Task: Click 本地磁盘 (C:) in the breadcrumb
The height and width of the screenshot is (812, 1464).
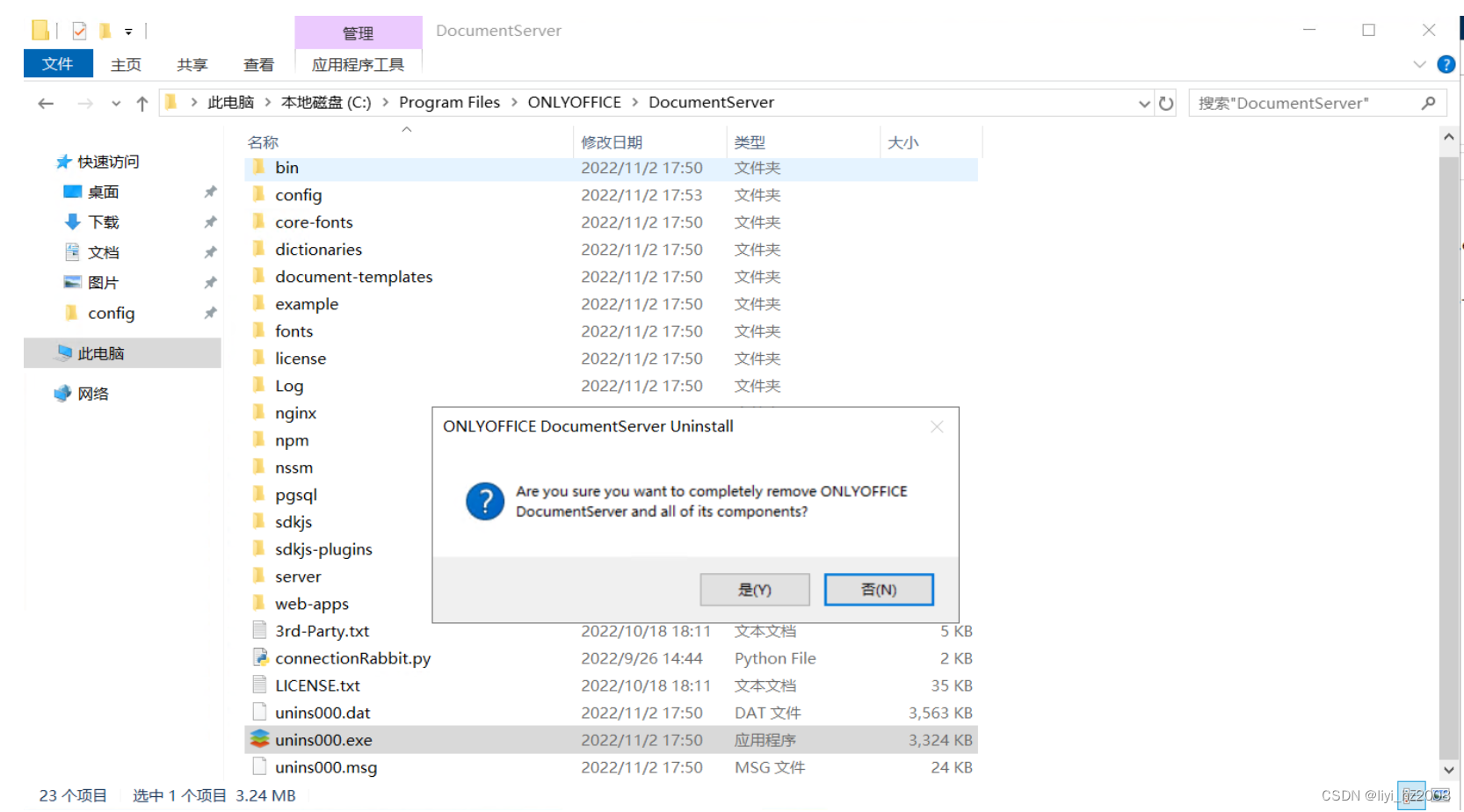Action: coord(326,103)
